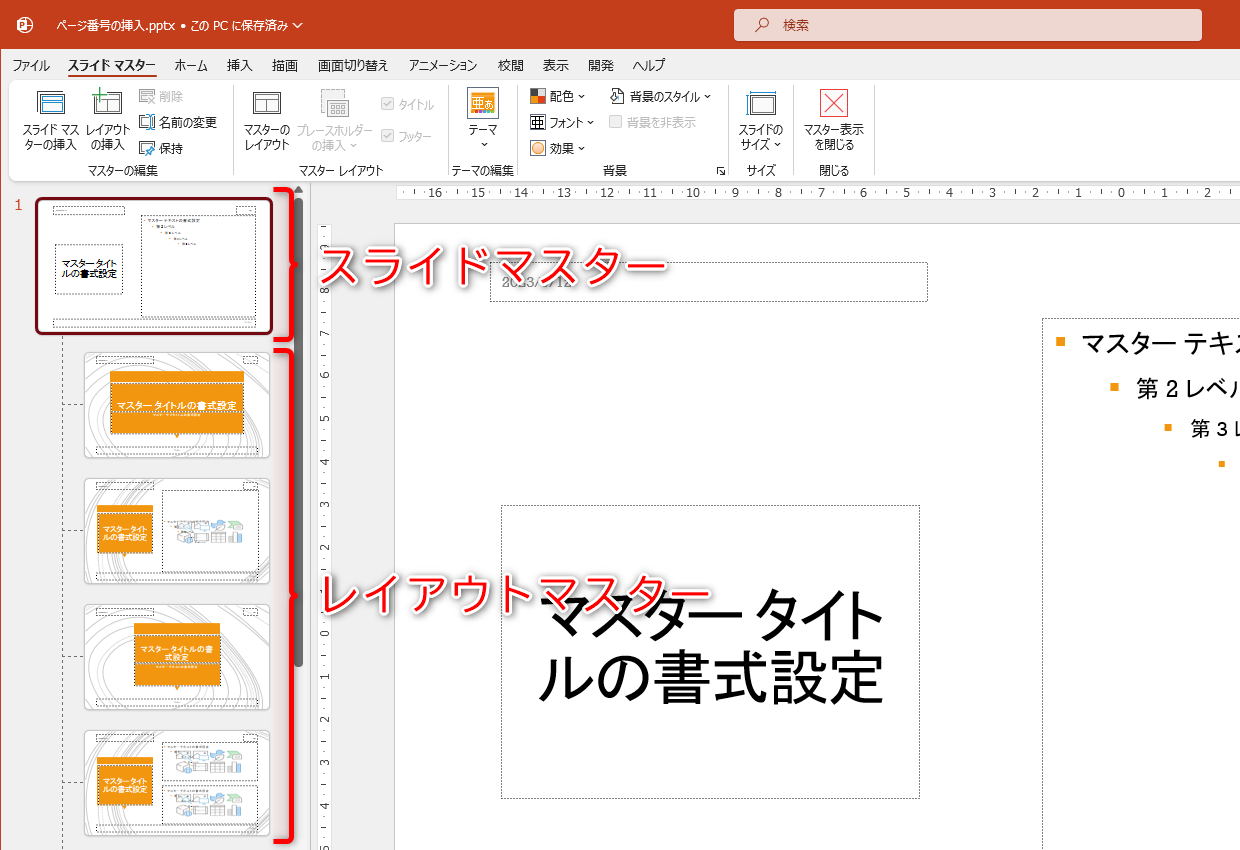Open the 配色 dropdown
Viewport: 1240px width, 850px height.
pos(558,96)
